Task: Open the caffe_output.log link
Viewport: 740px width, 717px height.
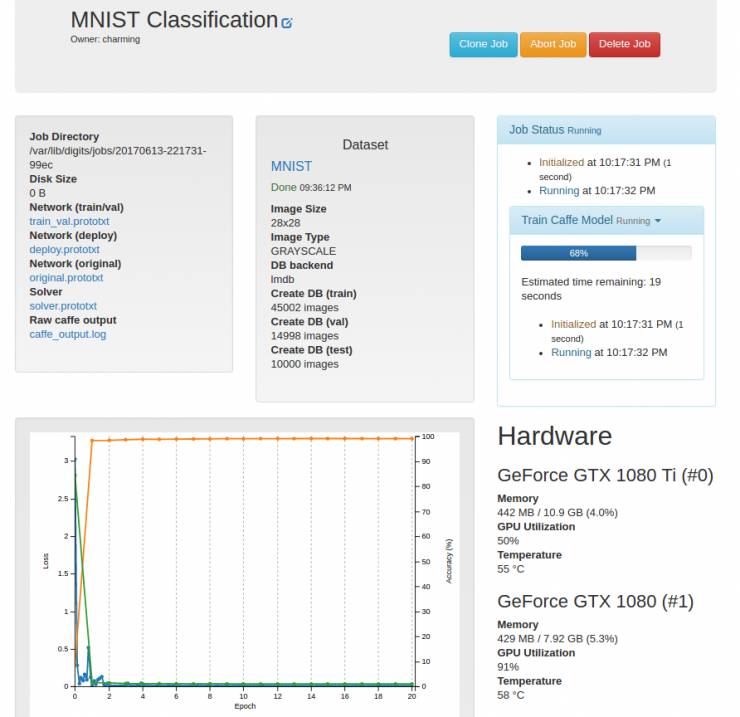Action: (67, 335)
